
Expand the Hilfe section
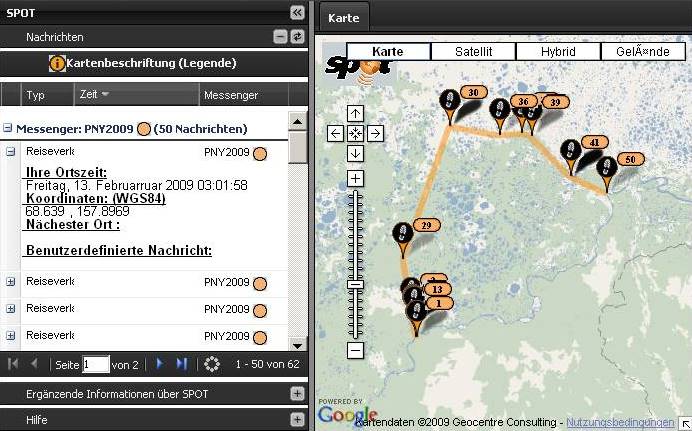pyautogui.click(x=296, y=420)
